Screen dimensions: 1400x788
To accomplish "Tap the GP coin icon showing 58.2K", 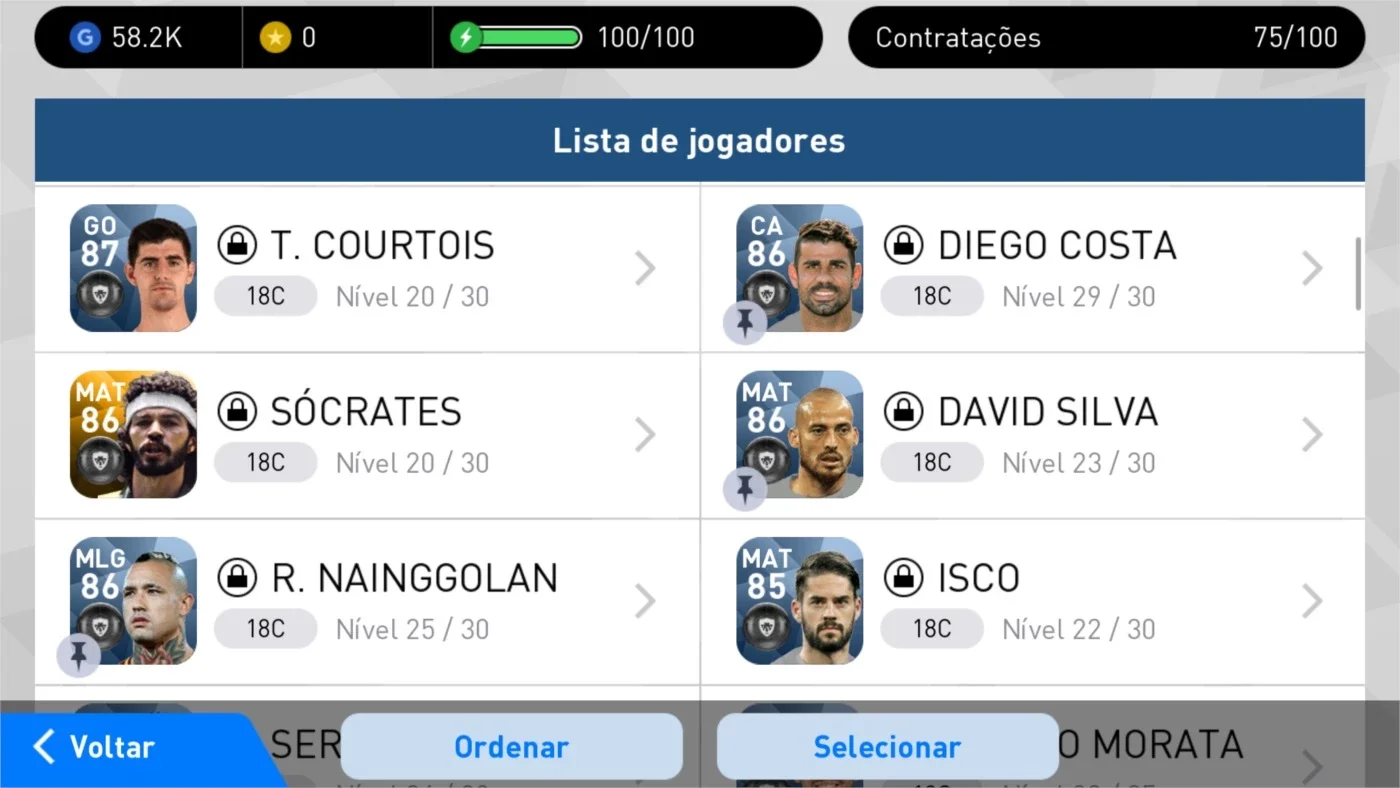I will pos(85,38).
